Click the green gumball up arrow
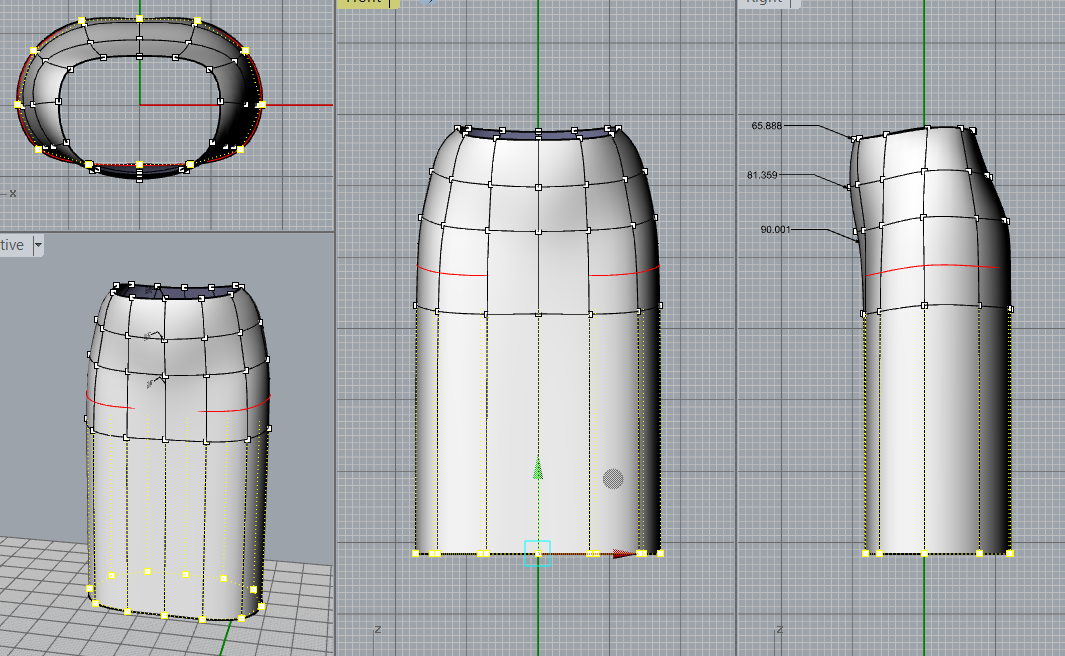 pyautogui.click(x=538, y=468)
